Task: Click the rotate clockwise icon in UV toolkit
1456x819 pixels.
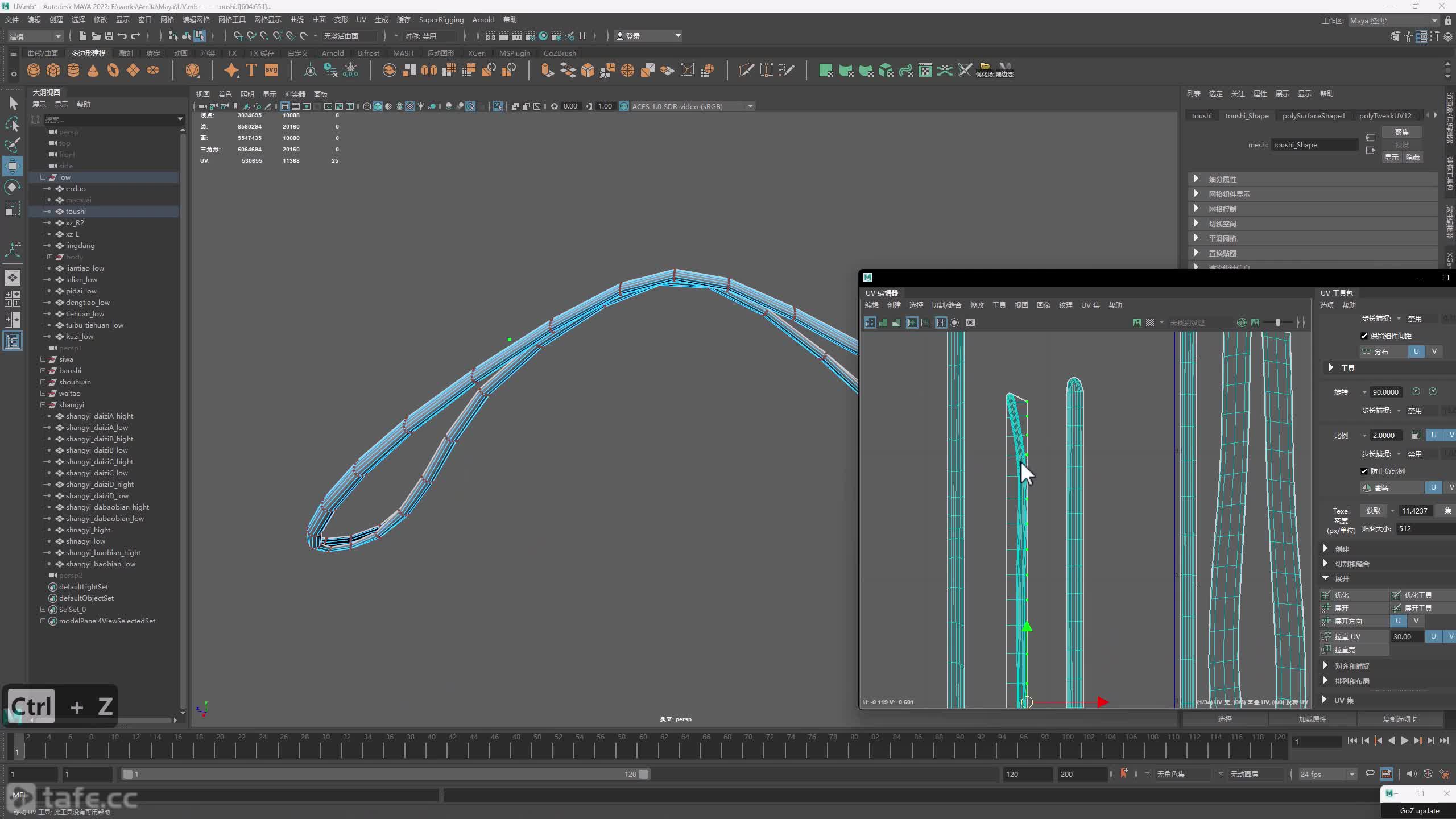Action: (x=1433, y=392)
